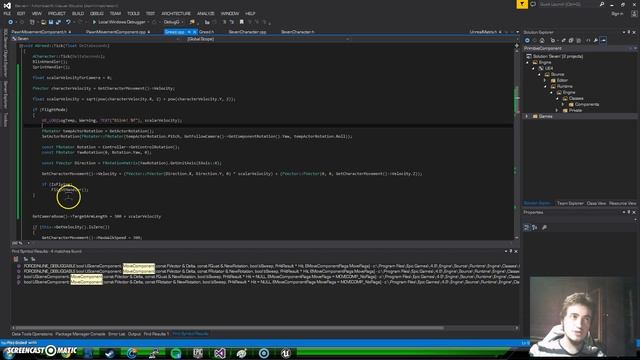Viewport: 640px width, 360px height.
Task: Open the Global Scope dropdown
Action: [267, 39]
